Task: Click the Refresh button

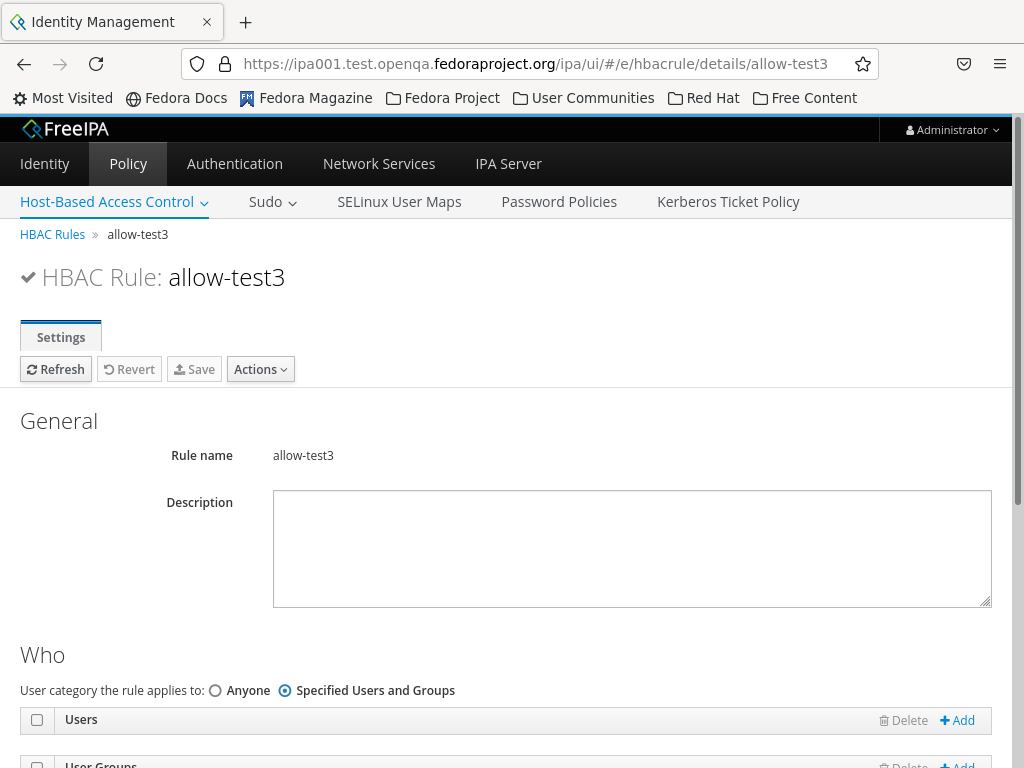Action: point(56,369)
